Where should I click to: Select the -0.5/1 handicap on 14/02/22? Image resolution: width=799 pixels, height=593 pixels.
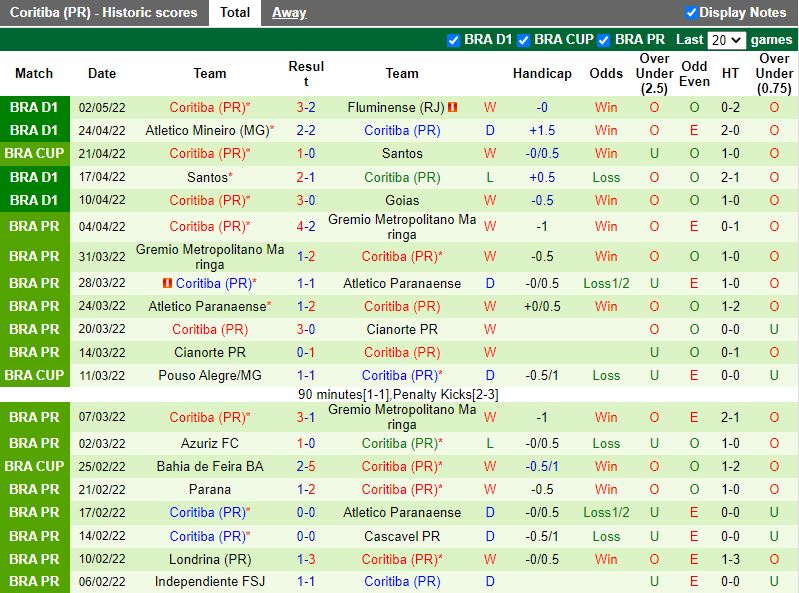(x=542, y=536)
